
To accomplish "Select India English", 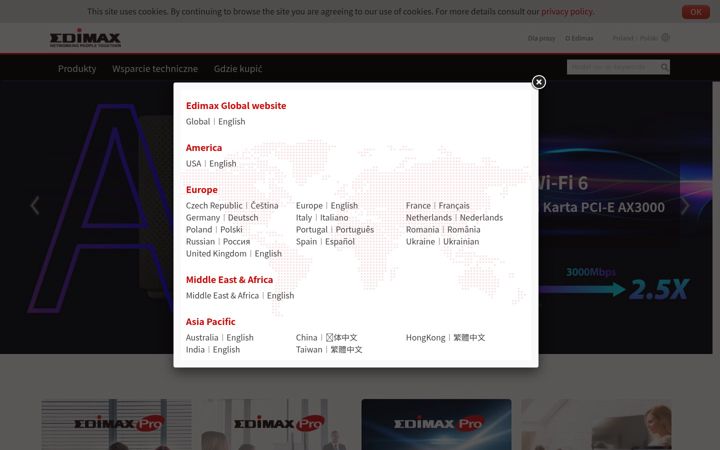I will click(213, 349).
